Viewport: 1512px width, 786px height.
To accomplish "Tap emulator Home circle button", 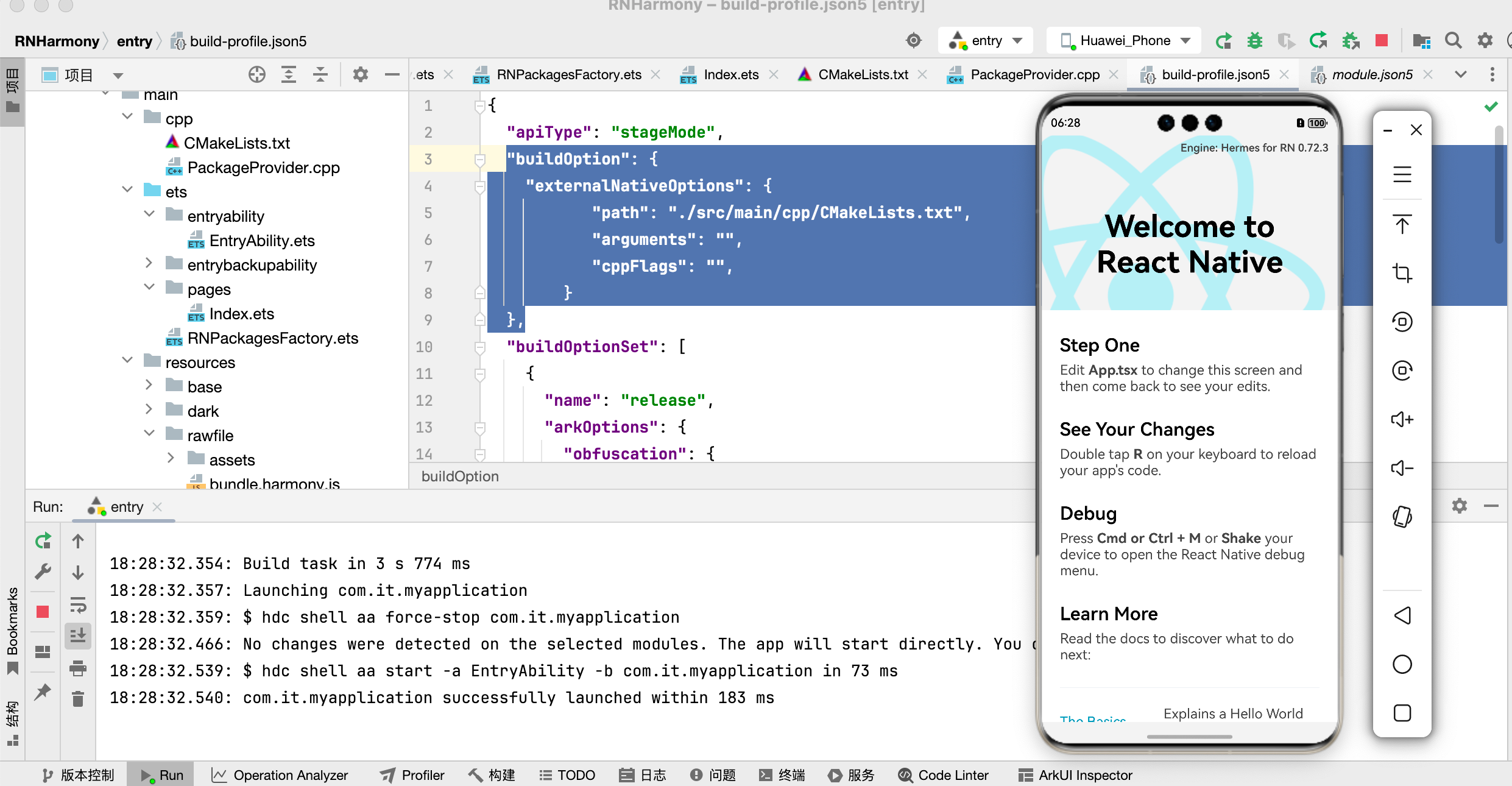I will pyautogui.click(x=1402, y=664).
